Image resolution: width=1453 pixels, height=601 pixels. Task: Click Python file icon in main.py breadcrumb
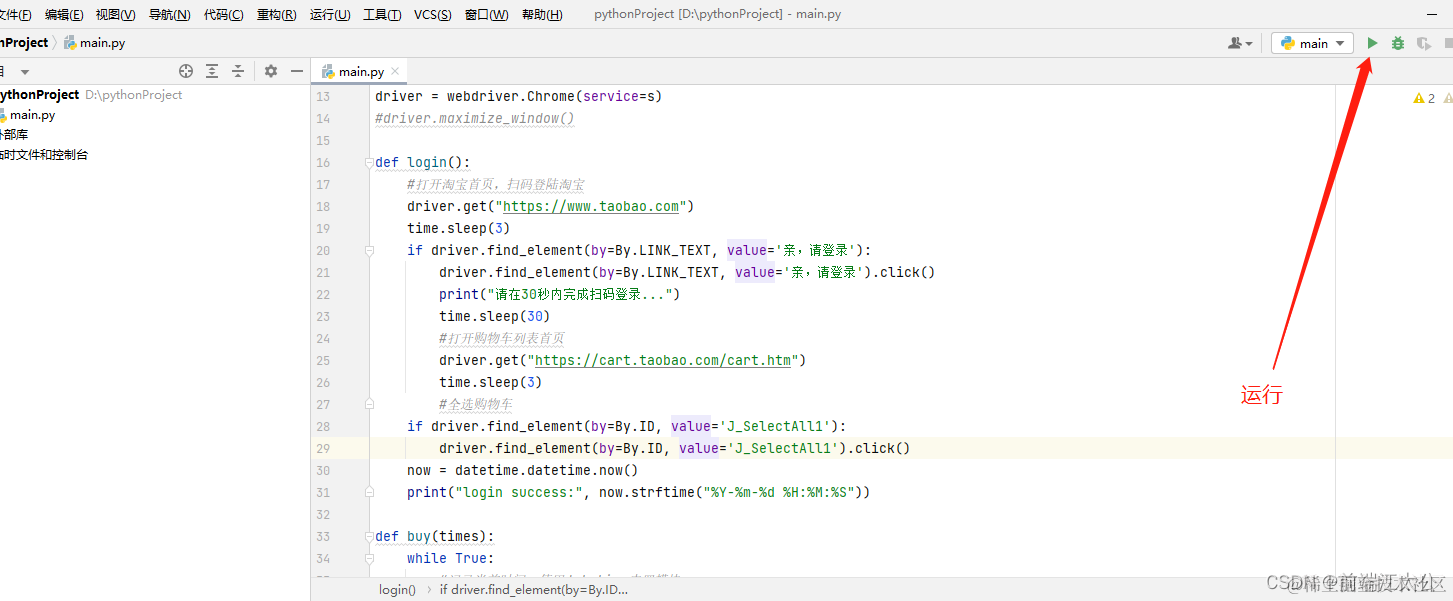[70, 43]
